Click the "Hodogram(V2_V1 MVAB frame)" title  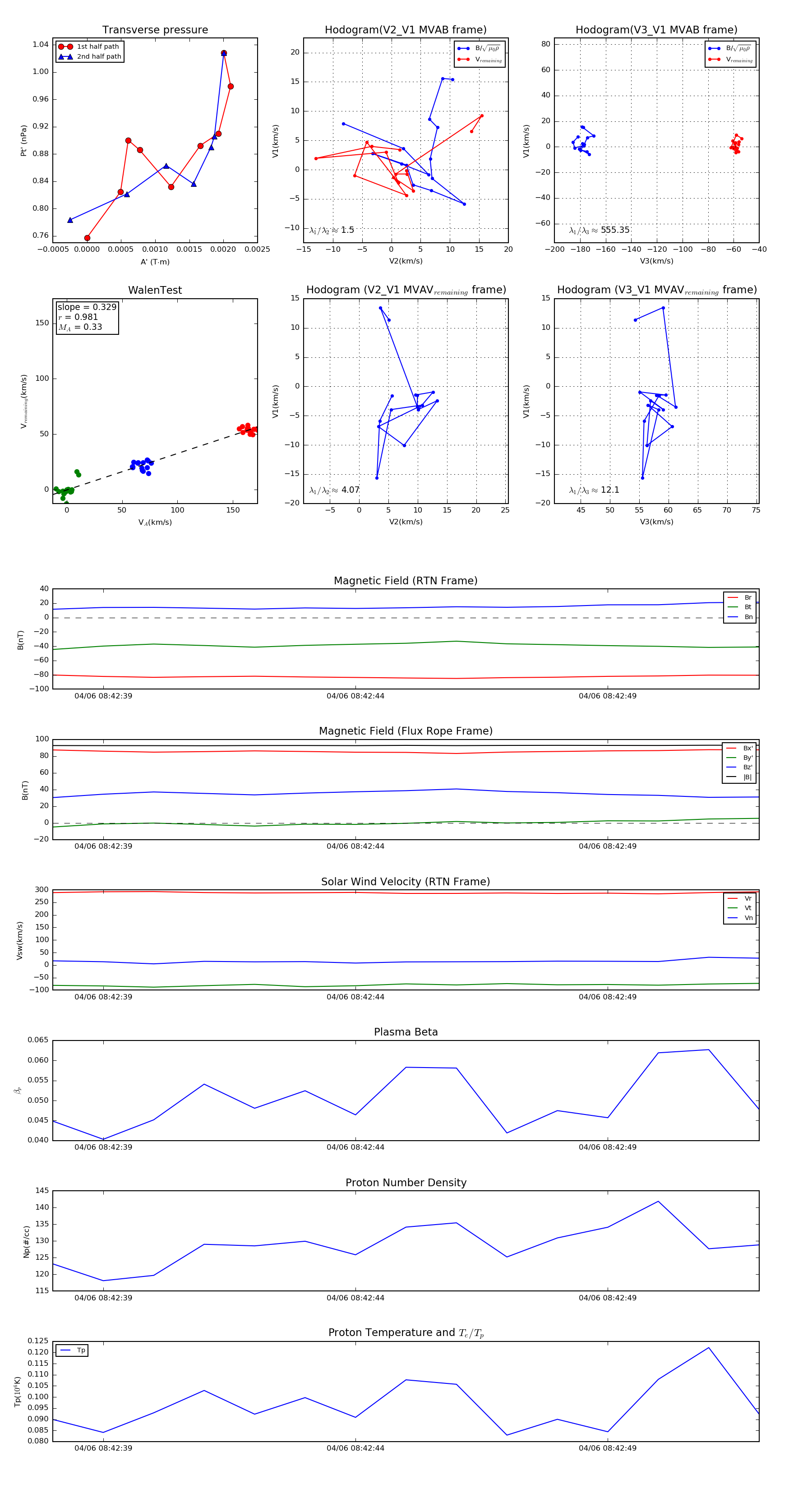(x=406, y=30)
